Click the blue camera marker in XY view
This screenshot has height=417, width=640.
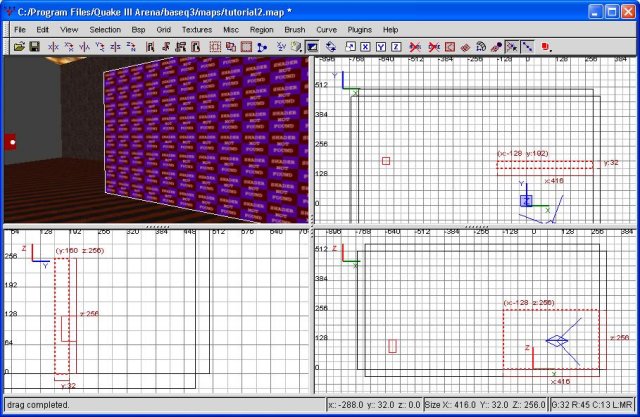click(526, 201)
